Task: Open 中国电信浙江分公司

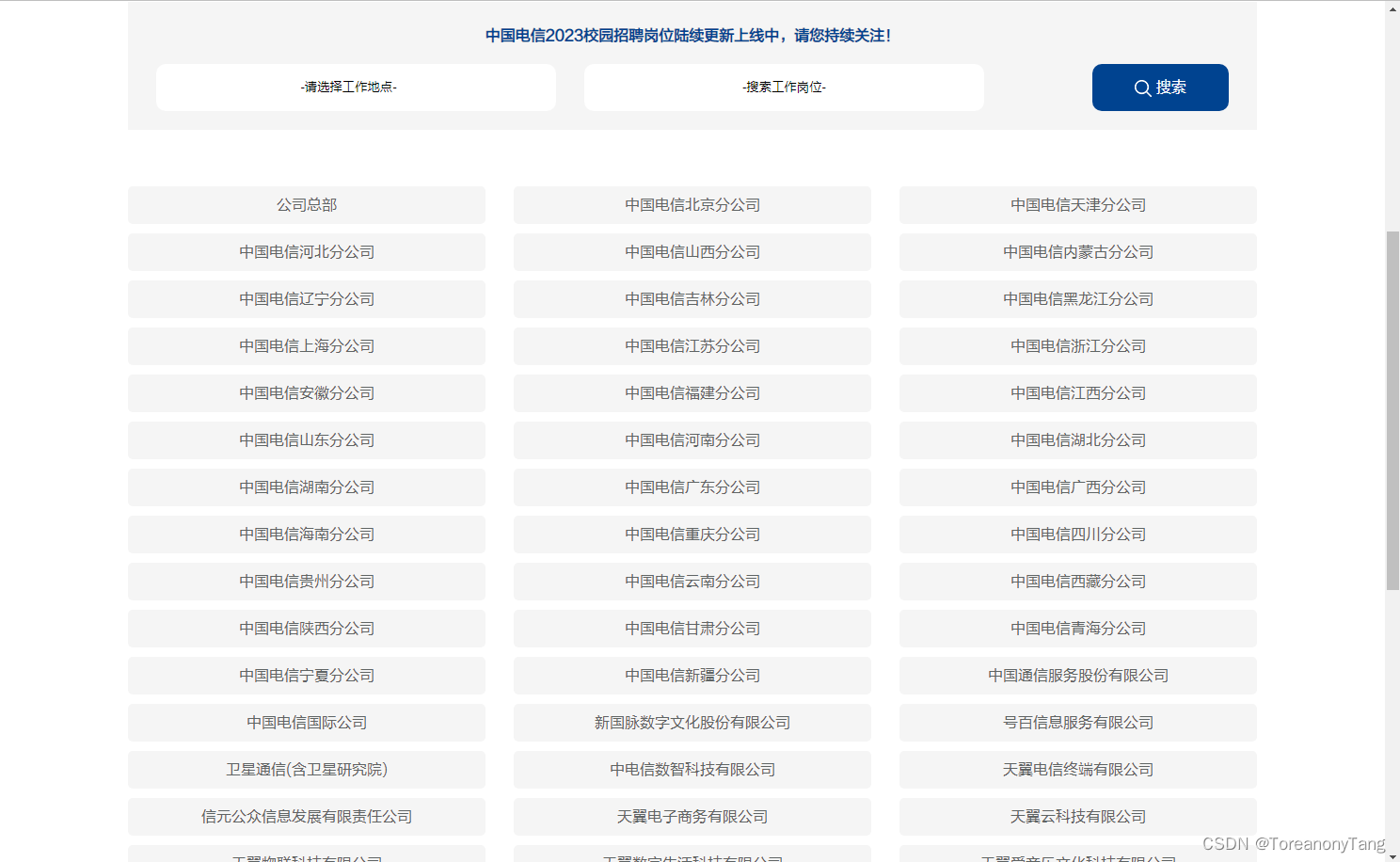Action: coord(1078,346)
